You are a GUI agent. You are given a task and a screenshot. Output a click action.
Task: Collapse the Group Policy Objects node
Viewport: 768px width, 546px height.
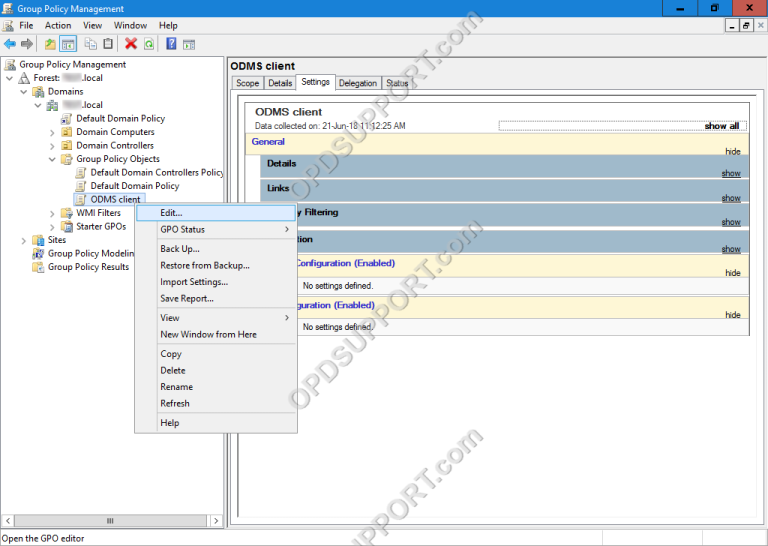pos(52,159)
